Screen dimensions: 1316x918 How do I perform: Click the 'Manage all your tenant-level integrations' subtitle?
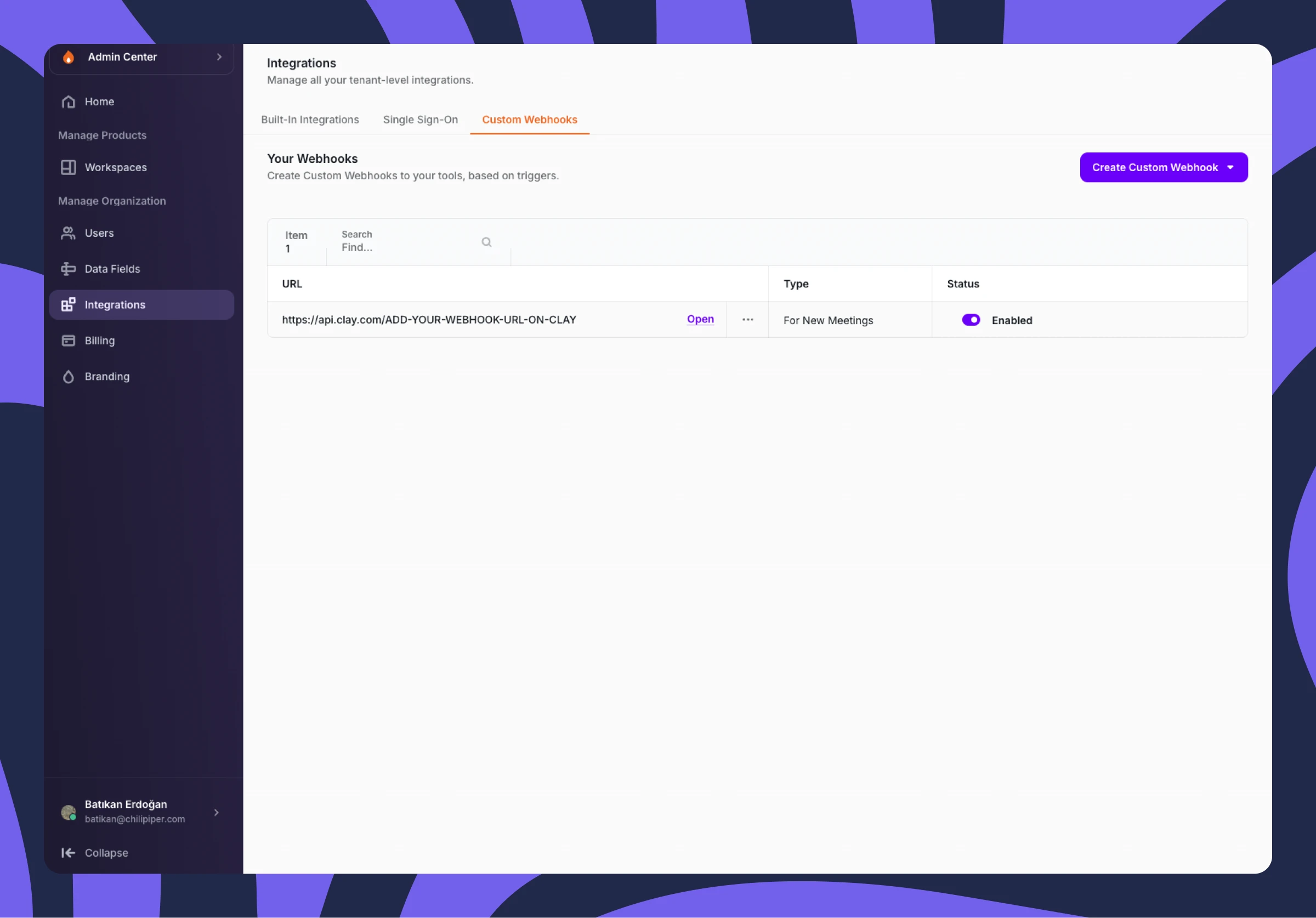point(370,80)
